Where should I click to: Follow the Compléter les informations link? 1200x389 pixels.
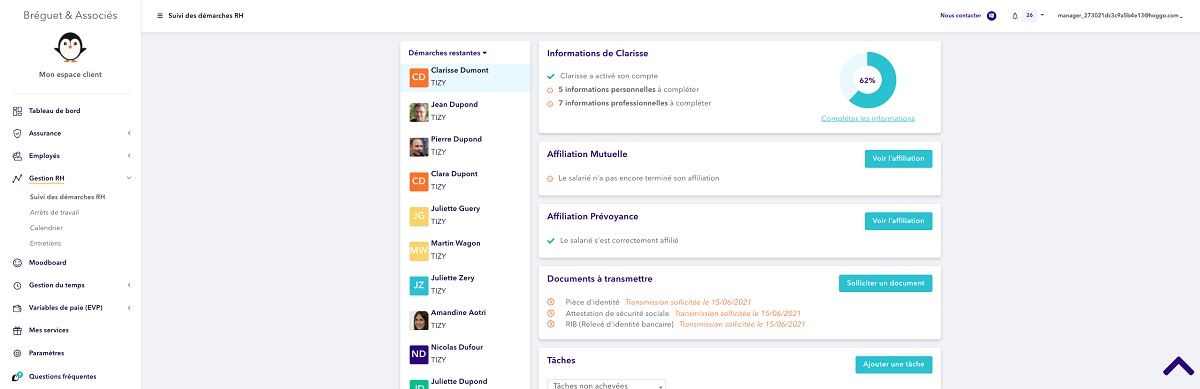867,119
